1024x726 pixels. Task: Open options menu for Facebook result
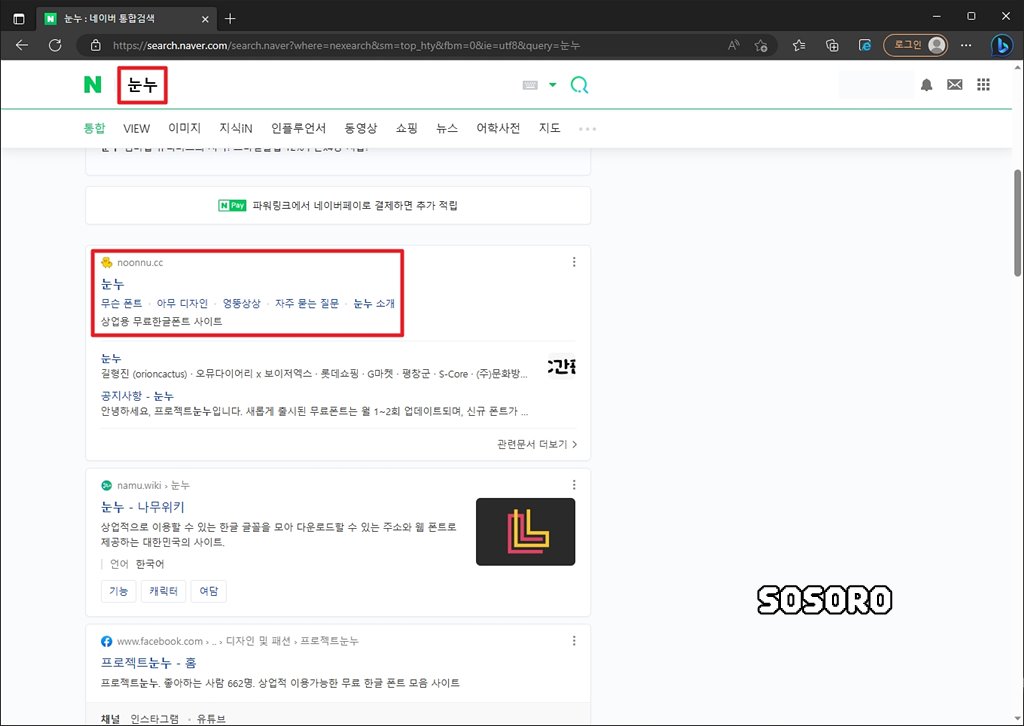point(574,640)
